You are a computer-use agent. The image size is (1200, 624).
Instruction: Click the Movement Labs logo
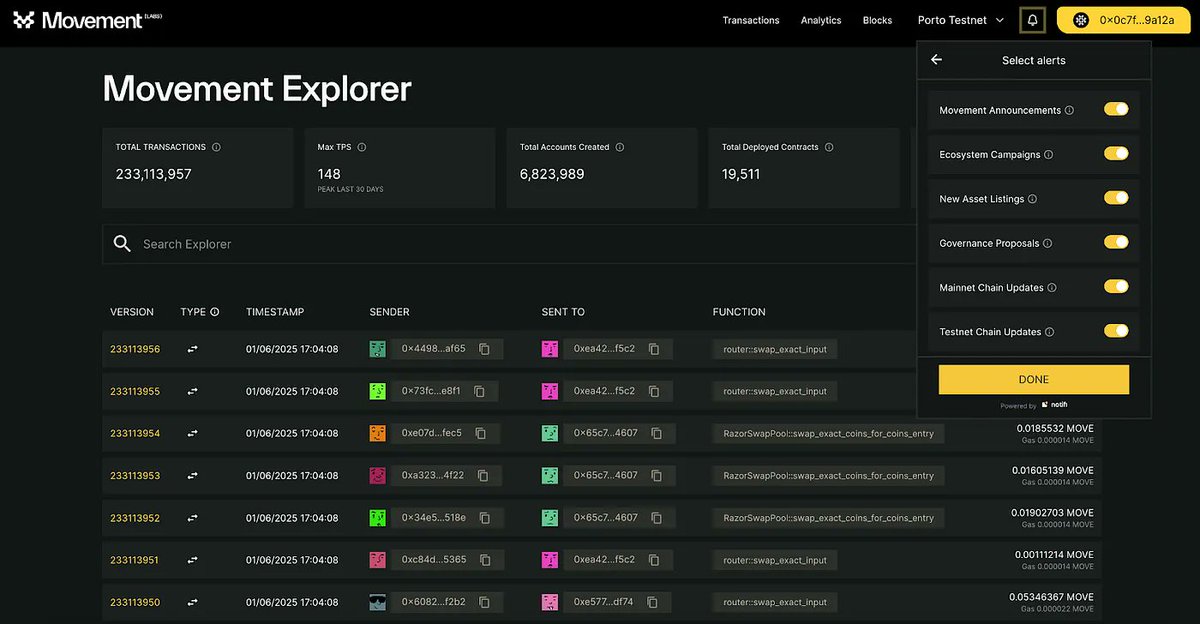click(90, 20)
